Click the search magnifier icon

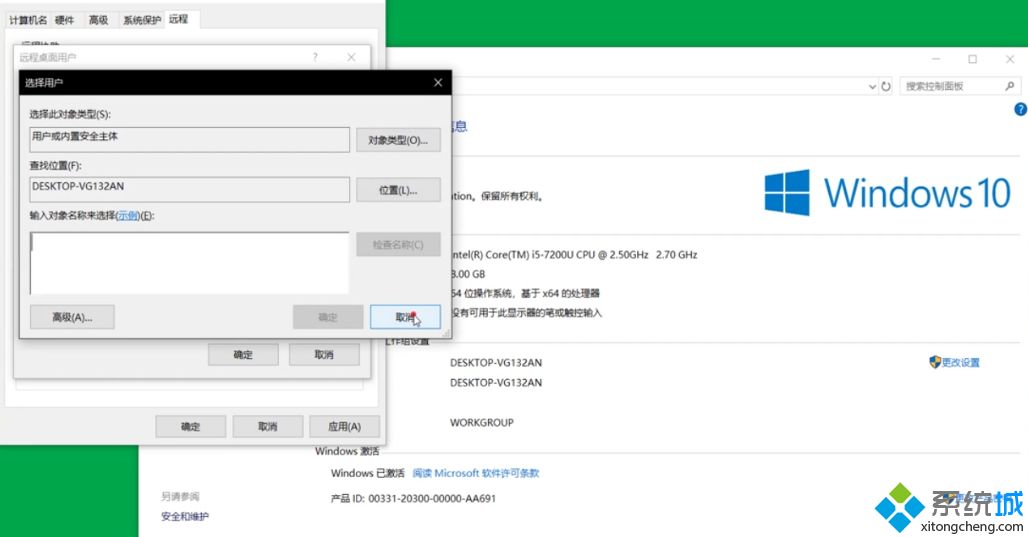1010,86
